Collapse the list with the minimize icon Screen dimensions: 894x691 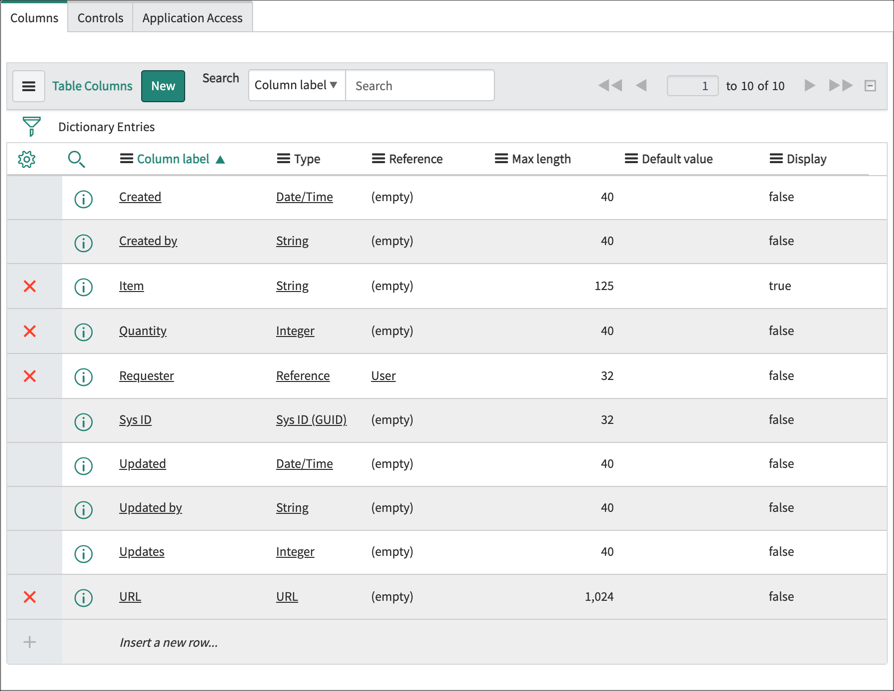coord(869,85)
